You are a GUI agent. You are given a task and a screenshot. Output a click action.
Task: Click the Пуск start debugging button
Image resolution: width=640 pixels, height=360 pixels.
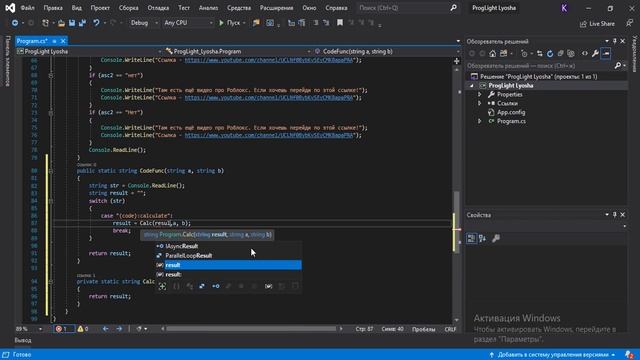[x=230, y=23]
